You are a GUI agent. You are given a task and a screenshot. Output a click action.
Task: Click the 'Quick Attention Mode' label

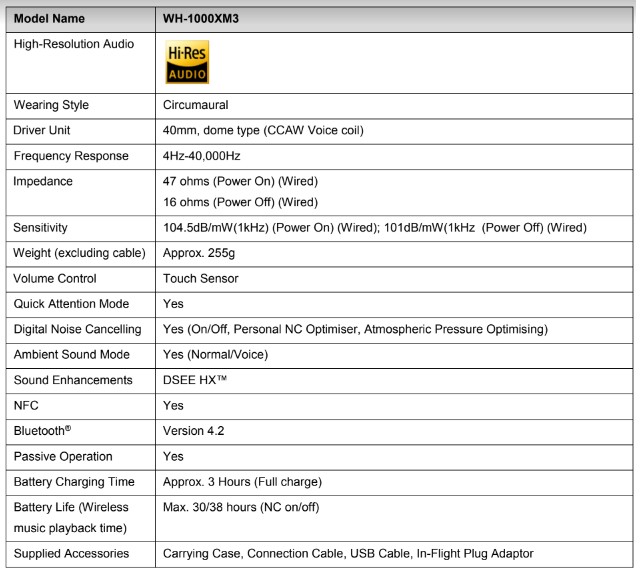click(71, 304)
